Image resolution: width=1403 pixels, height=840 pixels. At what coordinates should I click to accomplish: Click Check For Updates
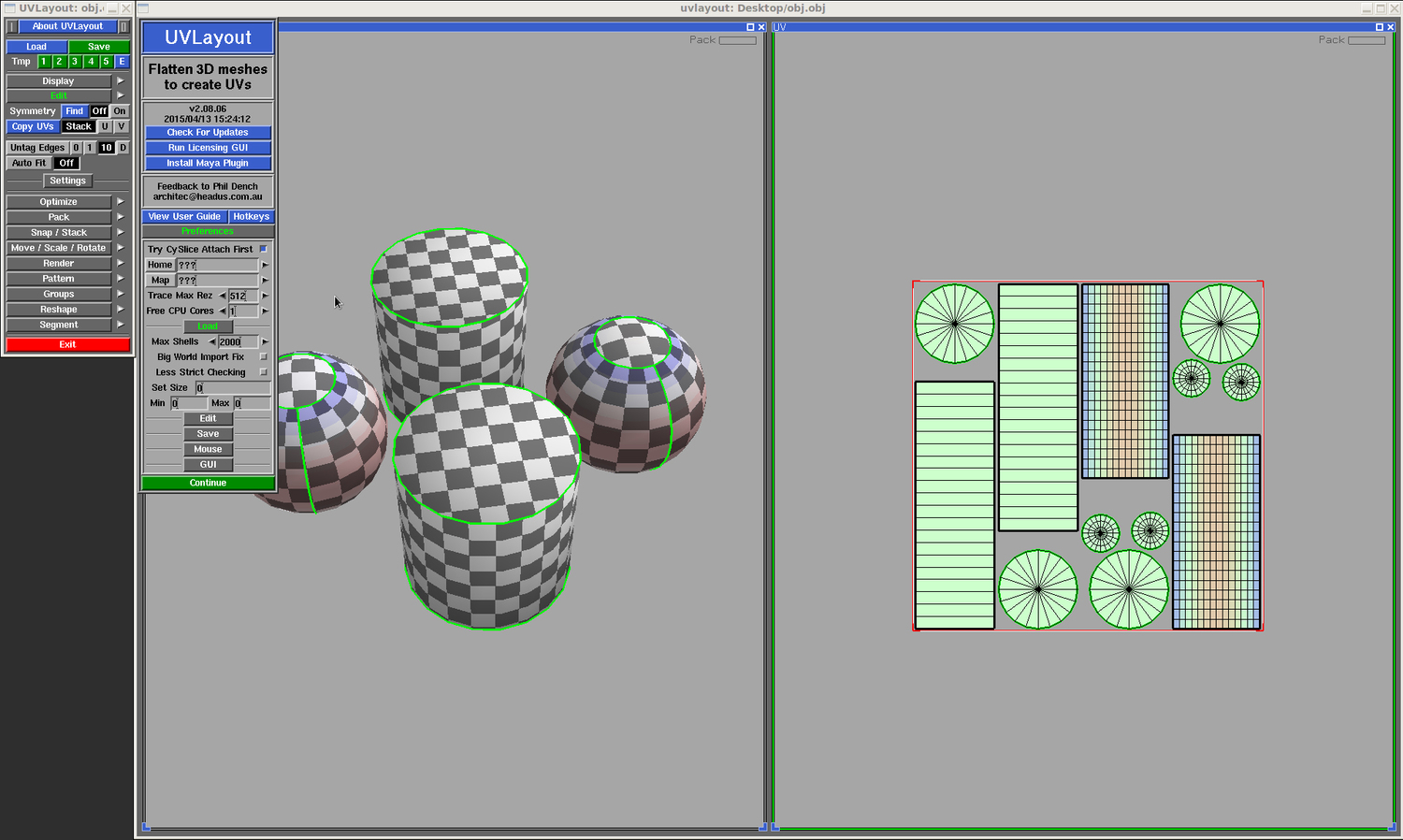pyautogui.click(x=208, y=133)
